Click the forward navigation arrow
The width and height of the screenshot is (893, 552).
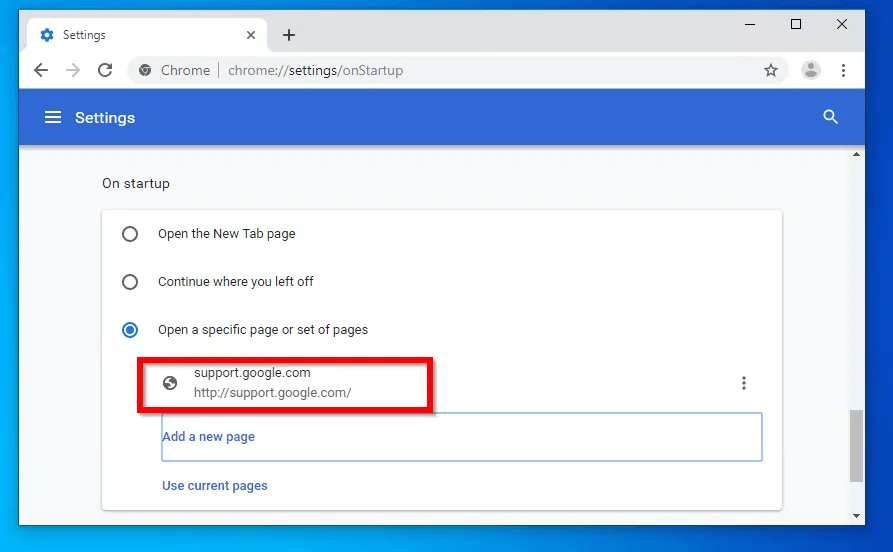[x=73, y=70]
